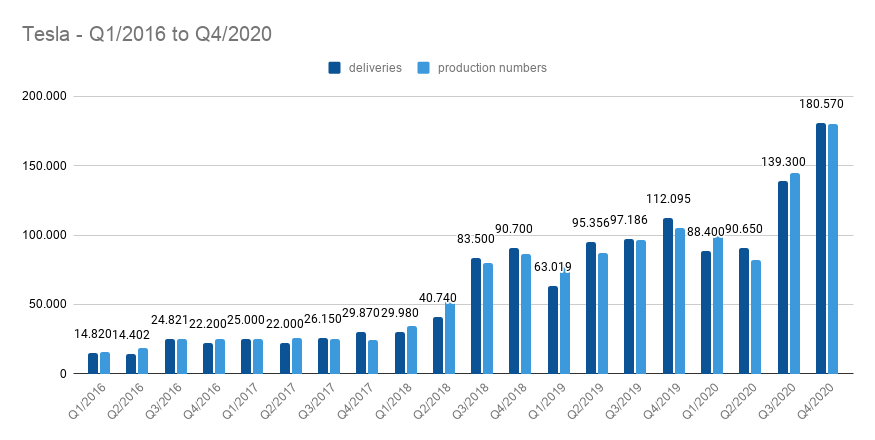Click the Q3/2016 x-axis label

(x=165, y=400)
